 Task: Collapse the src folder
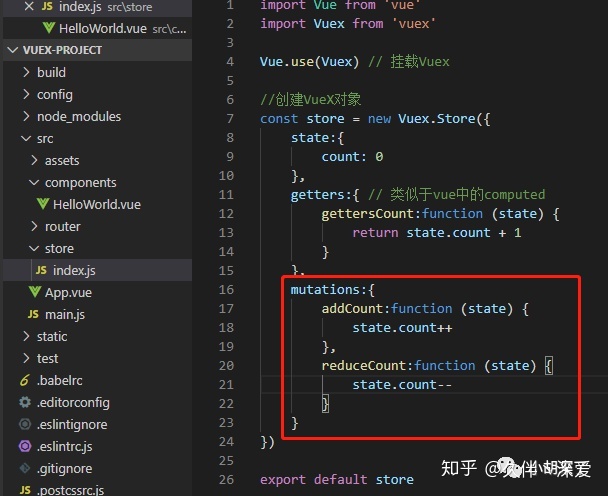26,138
